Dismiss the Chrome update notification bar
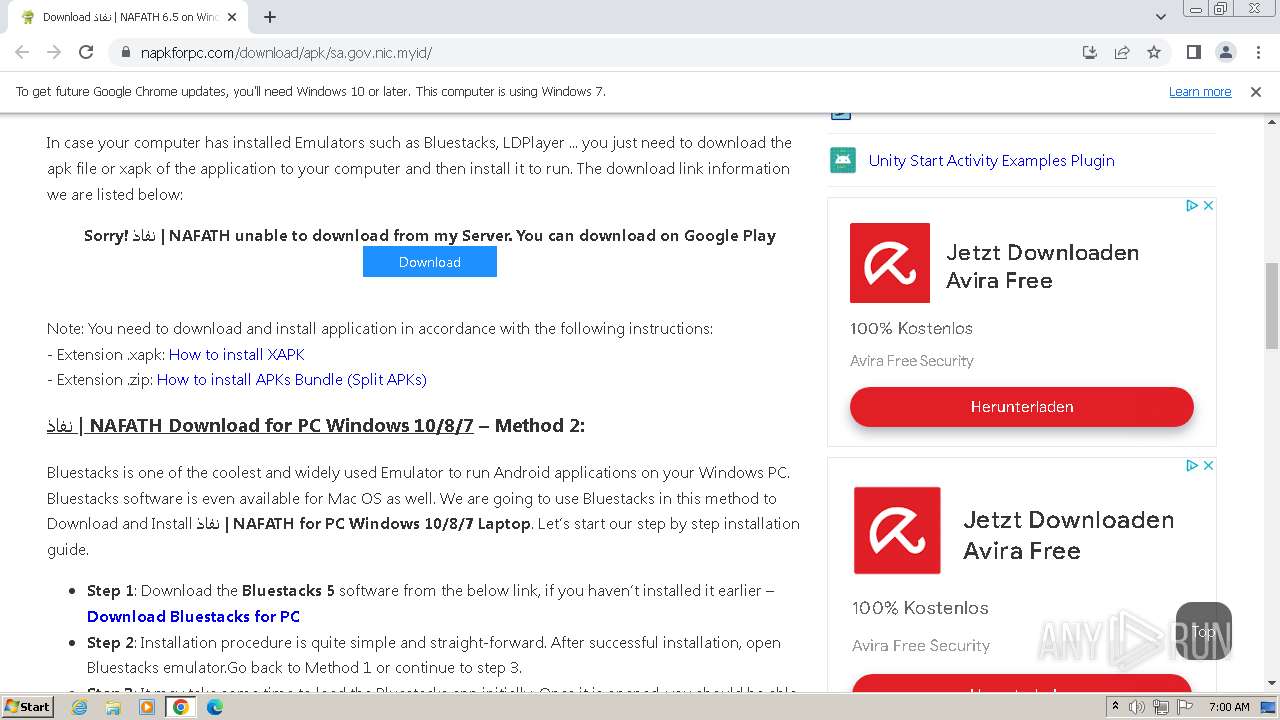Image resolution: width=1280 pixels, height=720 pixels. (x=1256, y=92)
